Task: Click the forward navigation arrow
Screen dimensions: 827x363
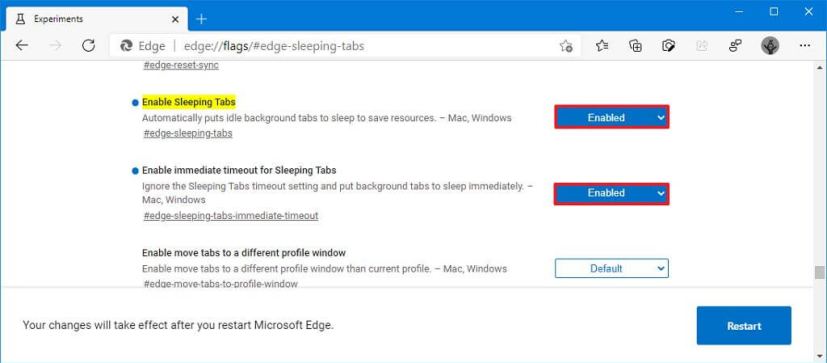Action: tap(55, 46)
